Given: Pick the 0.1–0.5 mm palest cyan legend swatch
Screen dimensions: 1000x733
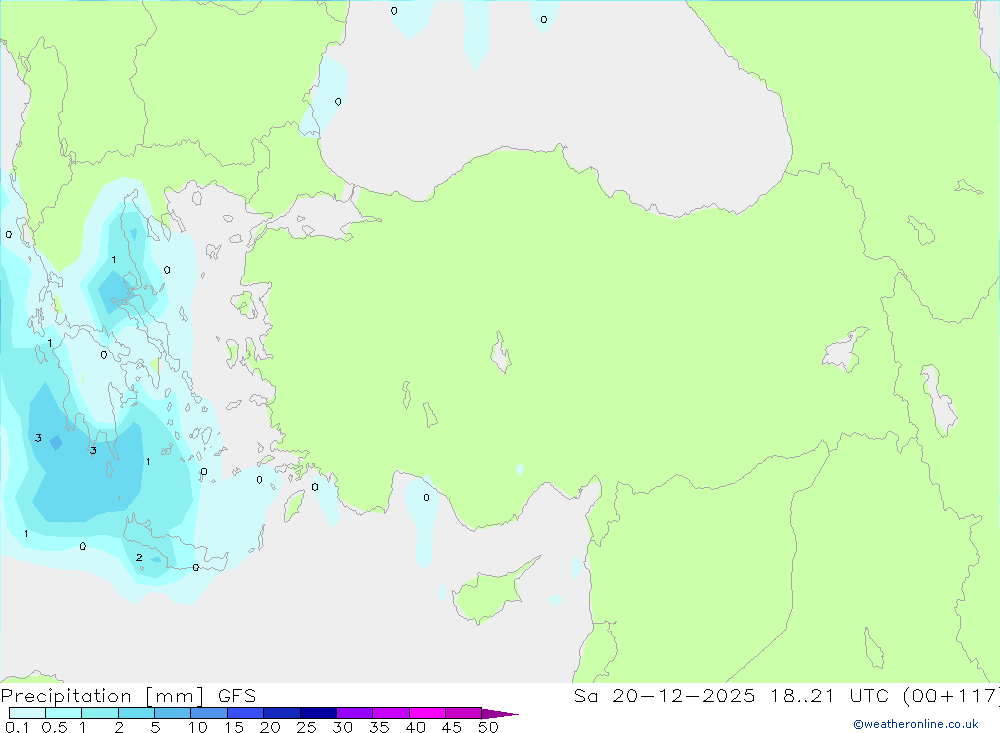Looking at the screenshot, I should [27, 713].
